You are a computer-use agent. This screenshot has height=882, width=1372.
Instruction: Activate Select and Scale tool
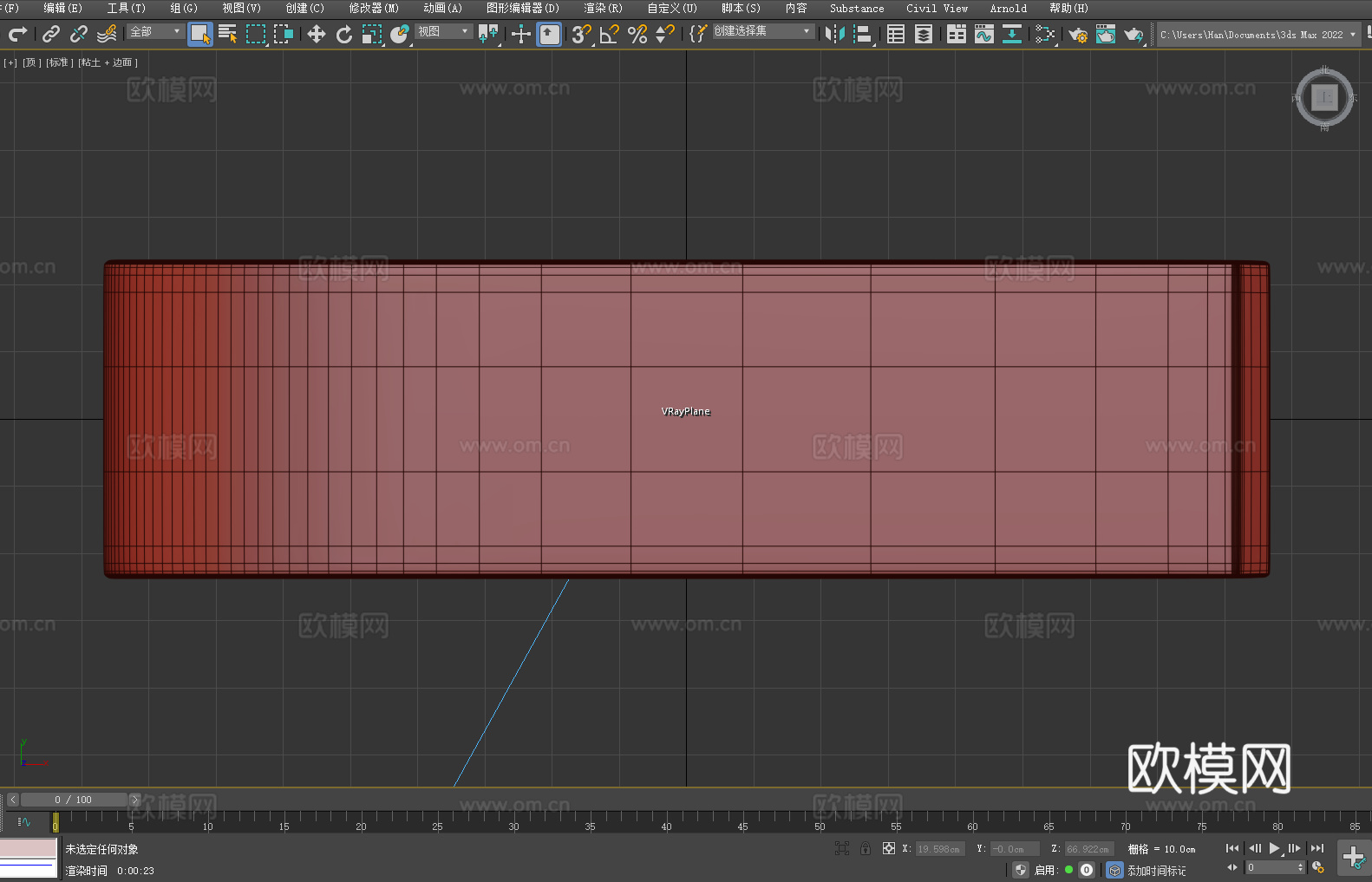point(372,34)
